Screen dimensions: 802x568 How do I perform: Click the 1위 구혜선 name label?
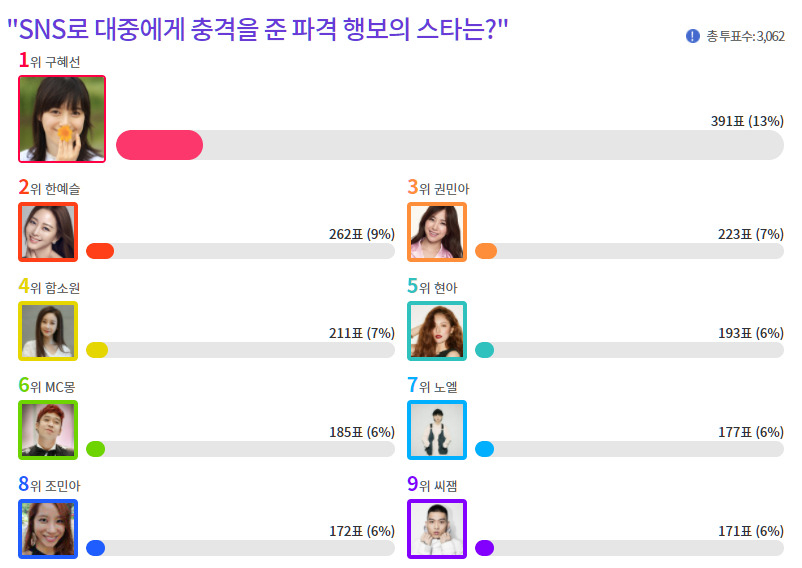50,61
